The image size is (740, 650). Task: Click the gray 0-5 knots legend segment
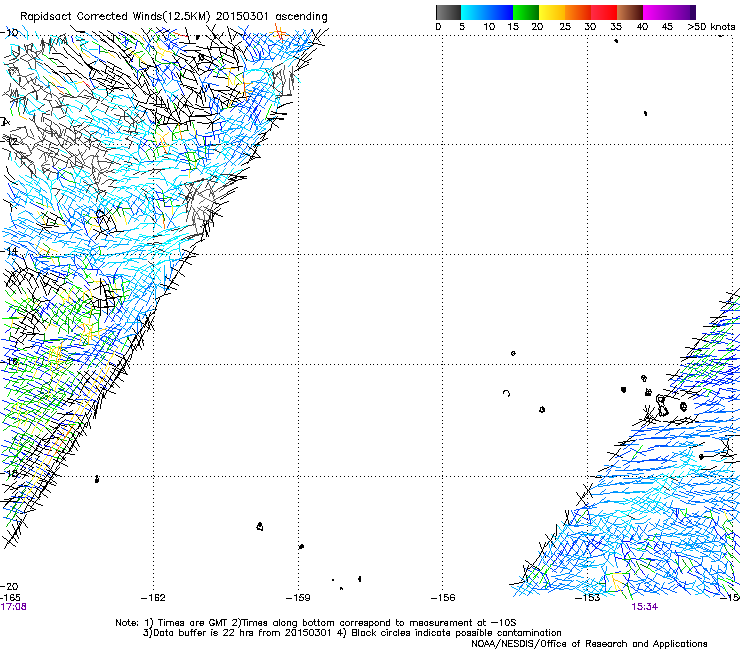click(448, 12)
